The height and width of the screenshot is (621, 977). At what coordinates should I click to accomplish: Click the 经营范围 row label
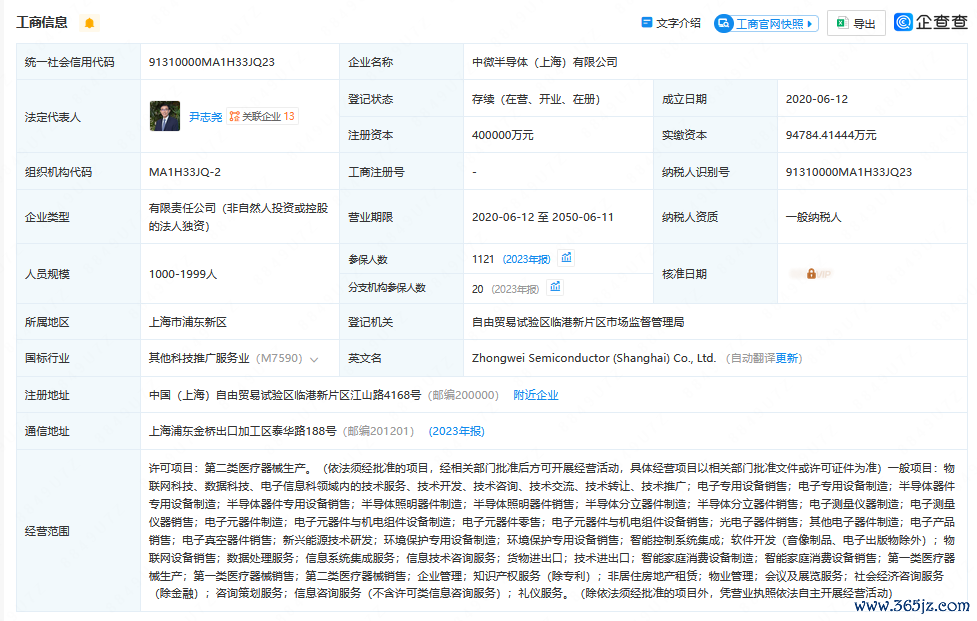pyautogui.click(x=47, y=531)
